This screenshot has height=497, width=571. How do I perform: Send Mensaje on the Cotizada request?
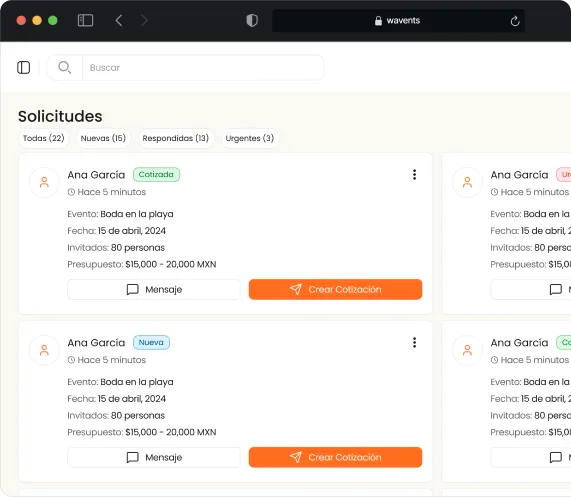point(154,289)
